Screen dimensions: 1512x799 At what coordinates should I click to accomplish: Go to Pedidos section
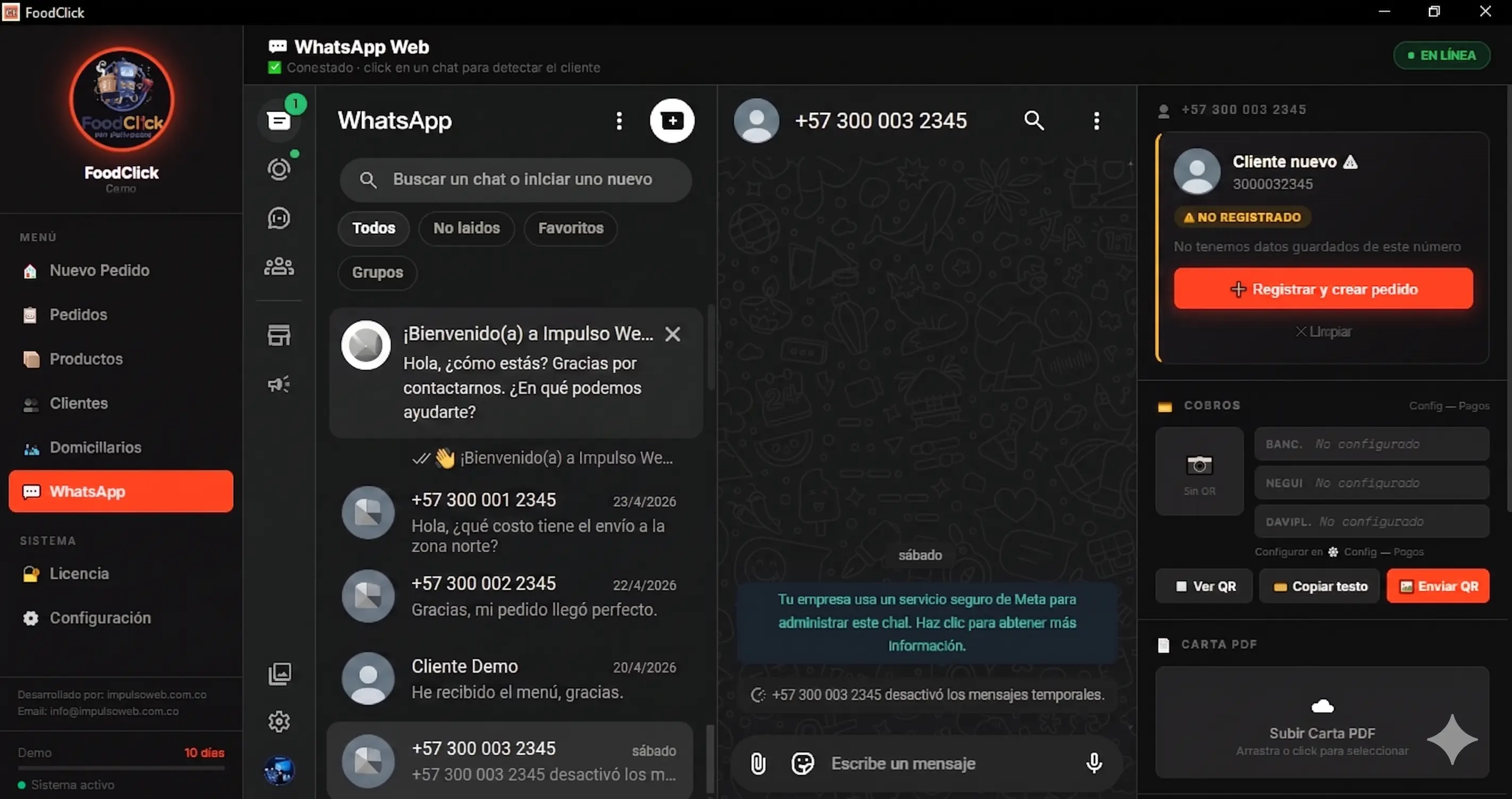[x=121, y=314]
